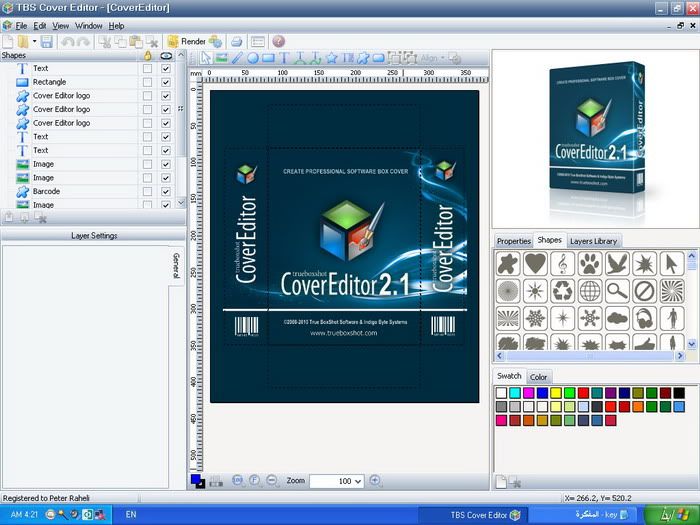
Task: Pick the magenta swatch in top row
Action: click(529, 393)
